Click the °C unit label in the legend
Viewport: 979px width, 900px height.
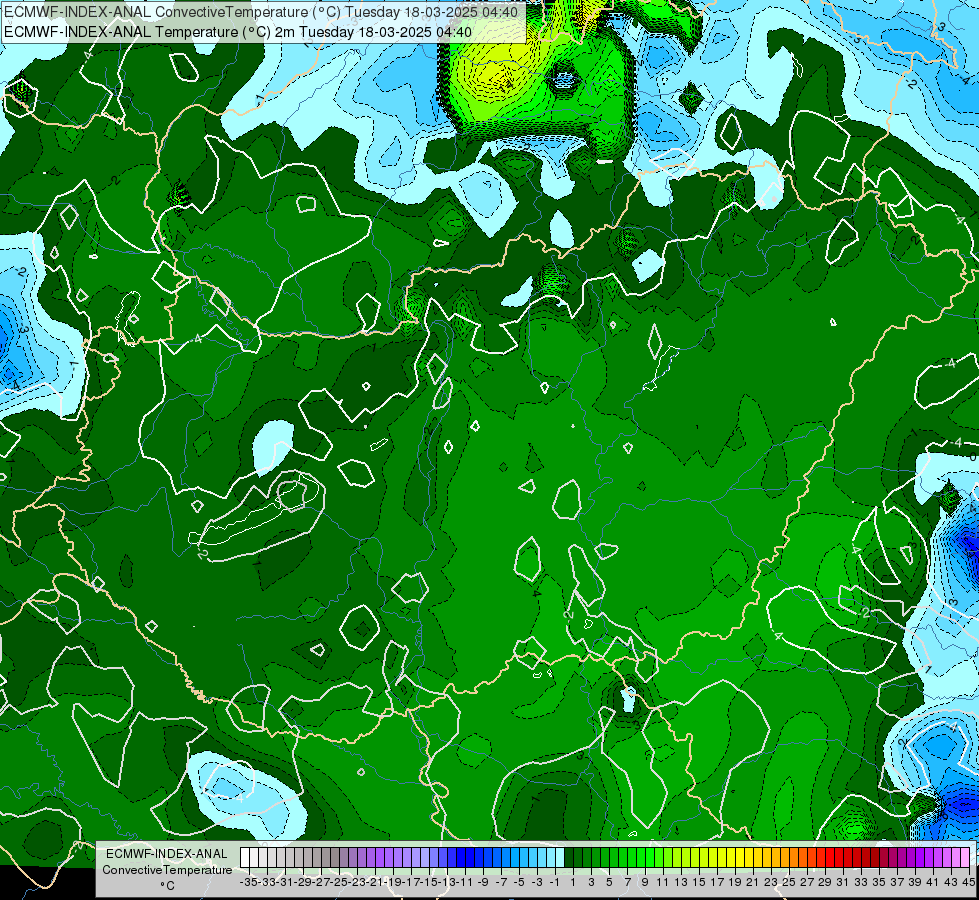pyautogui.click(x=167, y=886)
